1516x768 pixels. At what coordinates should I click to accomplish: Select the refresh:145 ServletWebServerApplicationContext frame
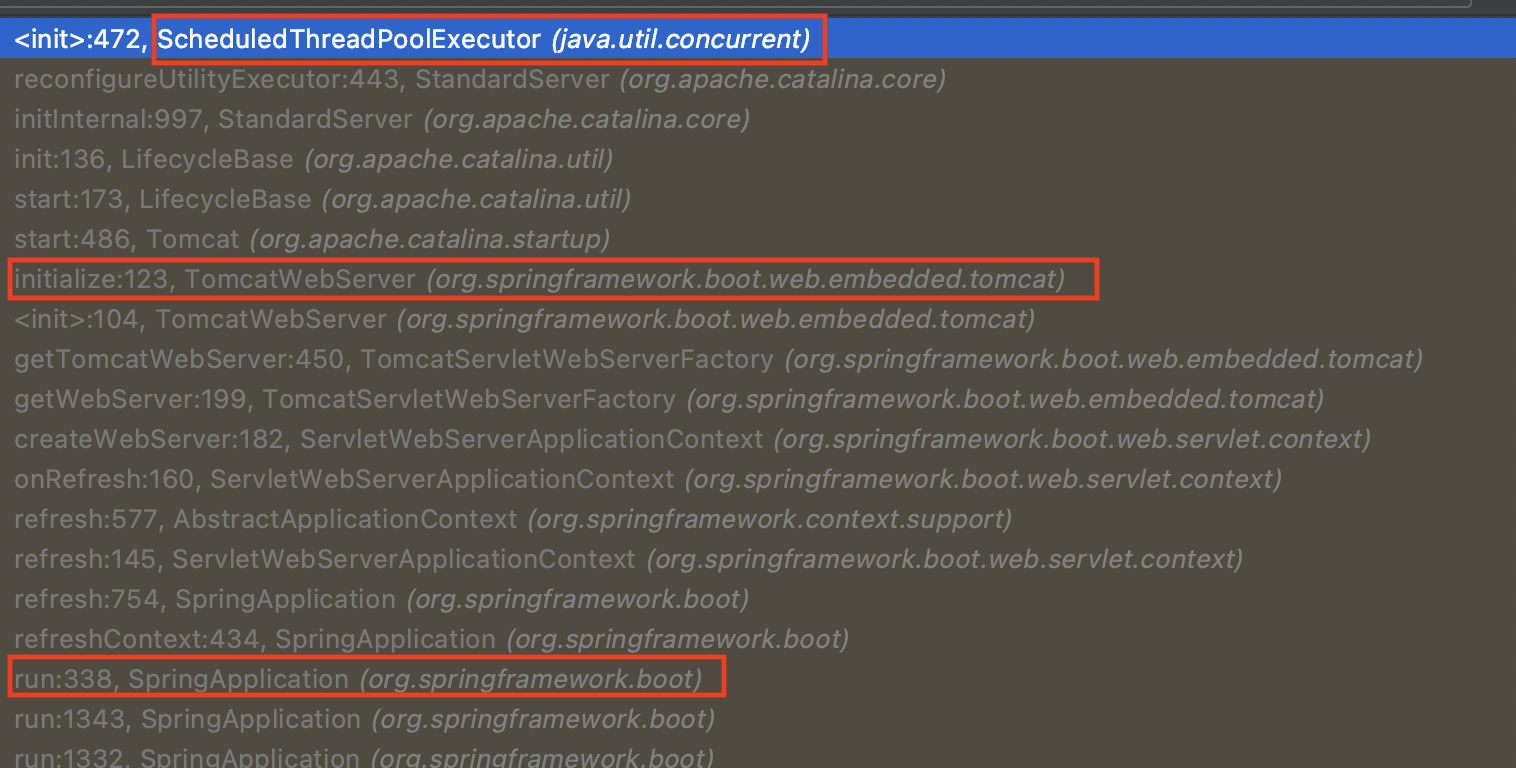pyautogui.click(x=758, y=559)
